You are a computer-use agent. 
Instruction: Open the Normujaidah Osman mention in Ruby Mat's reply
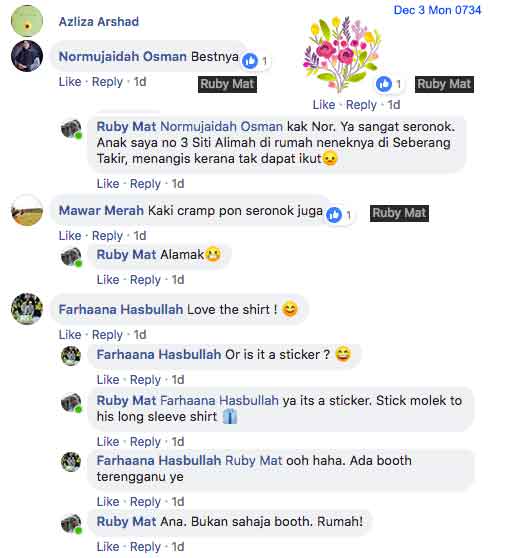point(221,127)
